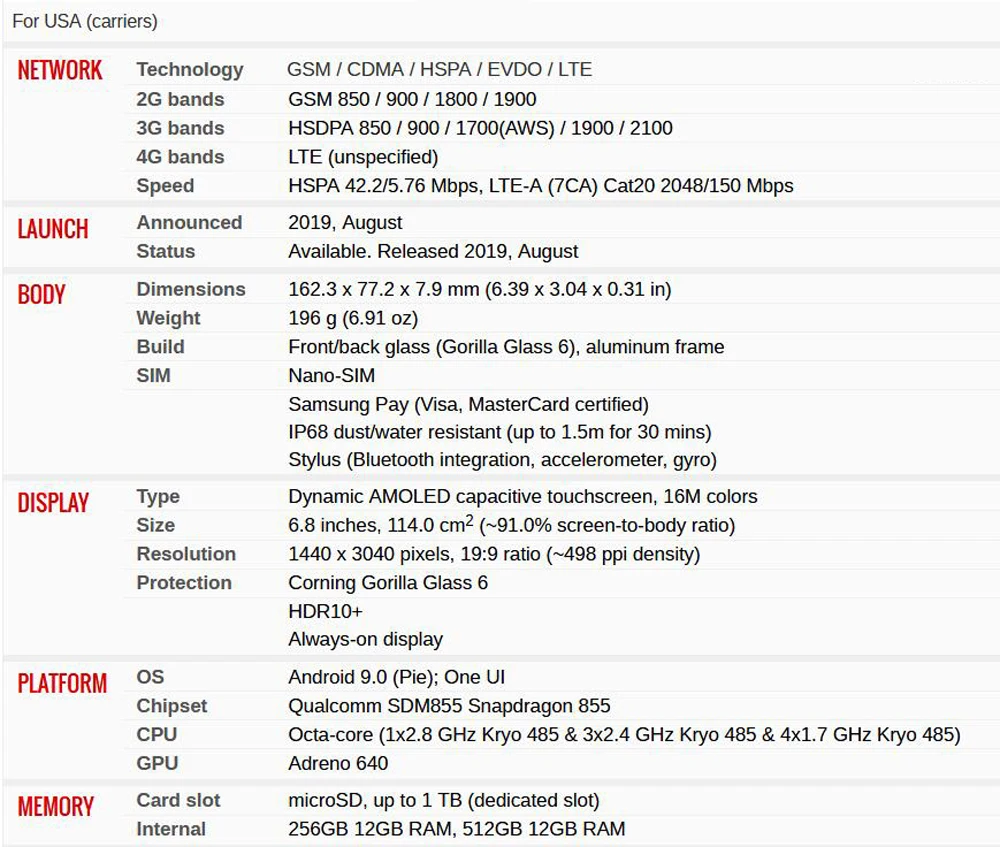The height and width of the screenshot is (847, 1000).
Task: Click the "Samsung Pay (Visa, MasterCard certified)" line
Action: tap(468, 405)
